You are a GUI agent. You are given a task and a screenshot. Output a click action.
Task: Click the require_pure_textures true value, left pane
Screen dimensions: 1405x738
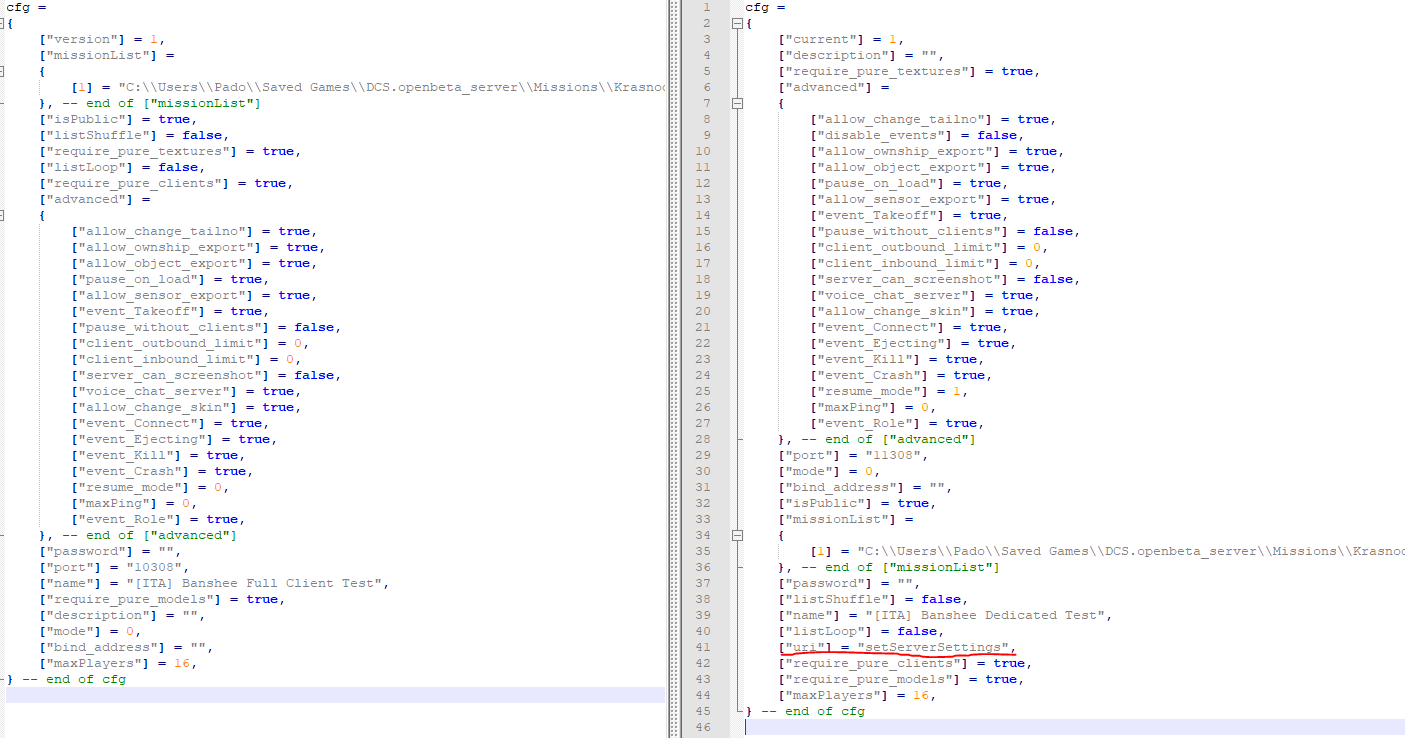pos(280,151)
